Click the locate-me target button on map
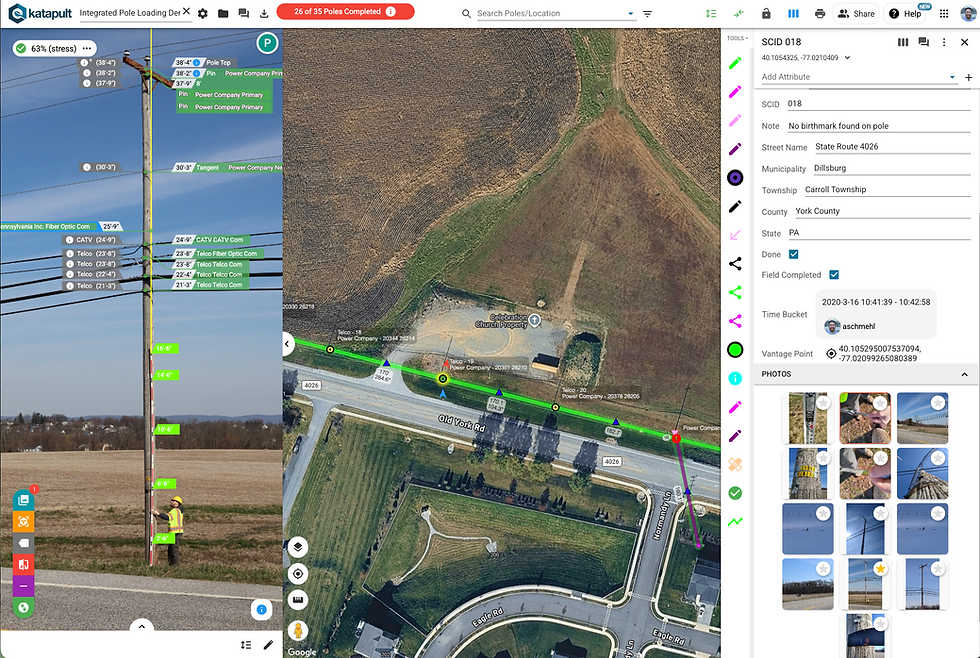980x658 pixels. (x=298, y=574)
